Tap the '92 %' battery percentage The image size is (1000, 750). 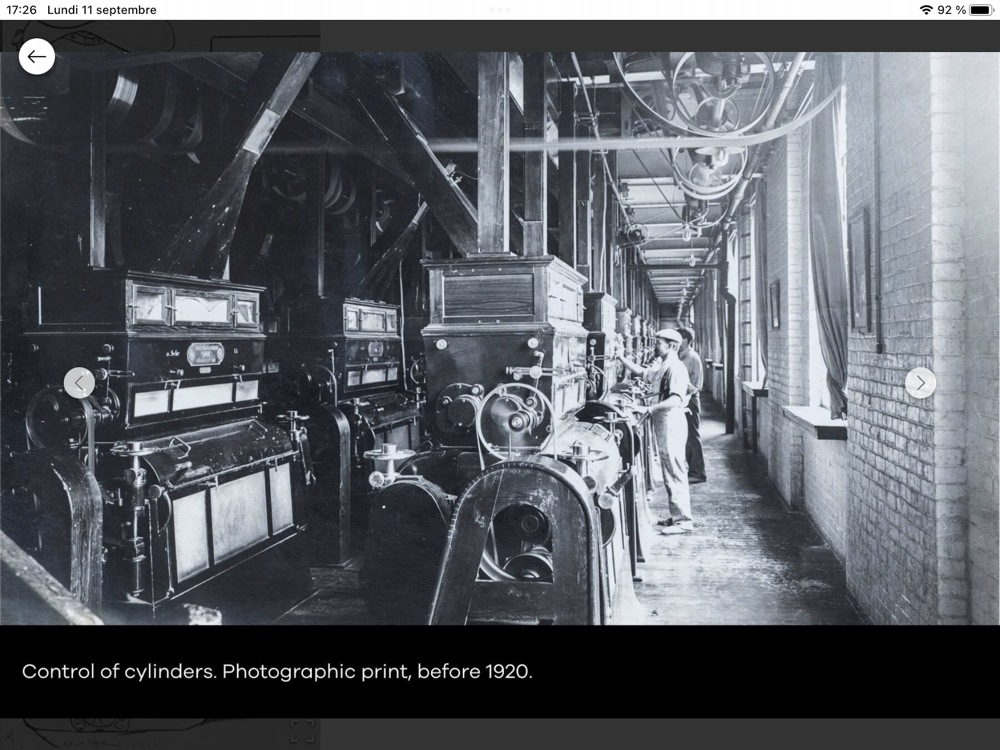pyautogui.click(x=952, y=10)
